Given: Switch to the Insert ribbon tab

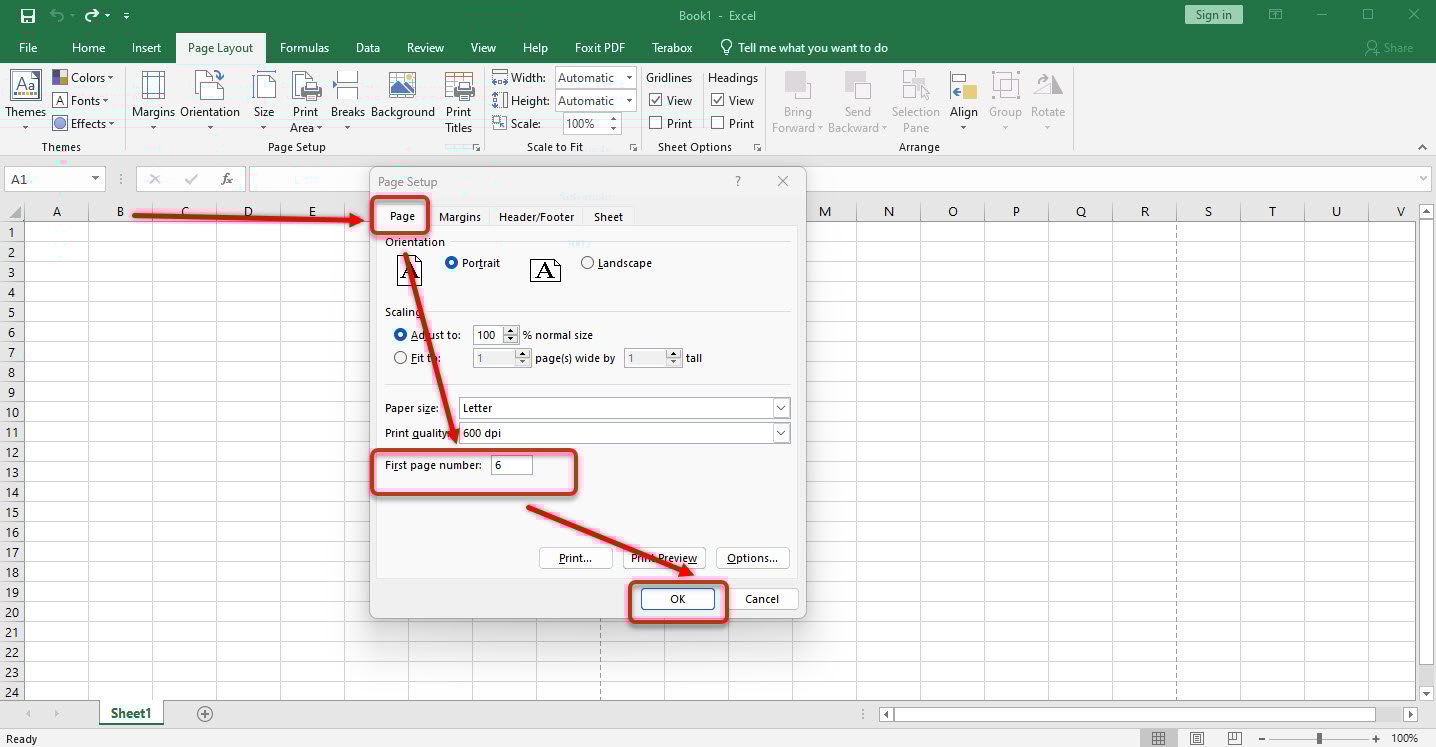Looking at the screenshot, I should point(146,47).
